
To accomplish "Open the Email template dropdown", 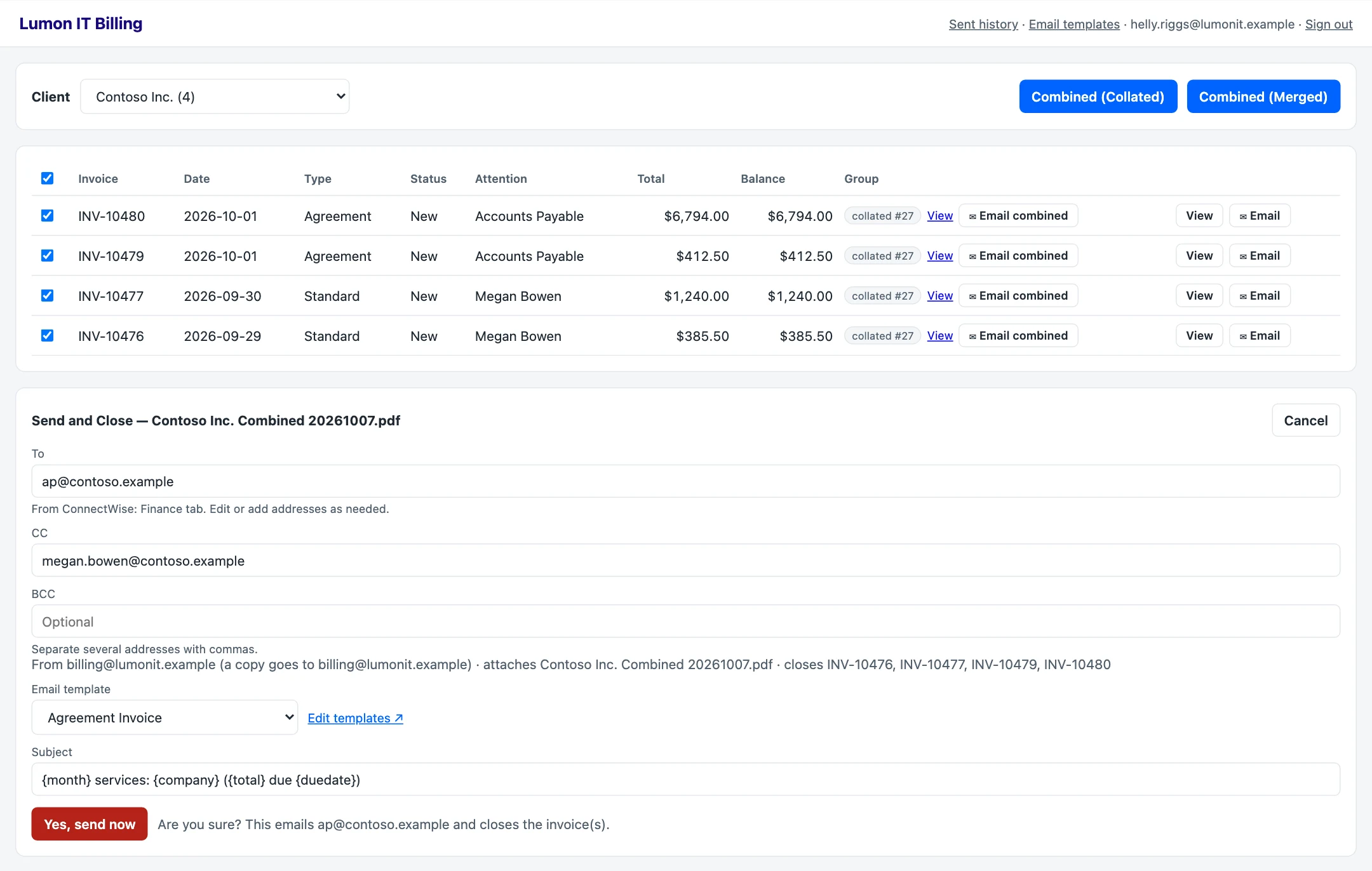I will 165,717.
